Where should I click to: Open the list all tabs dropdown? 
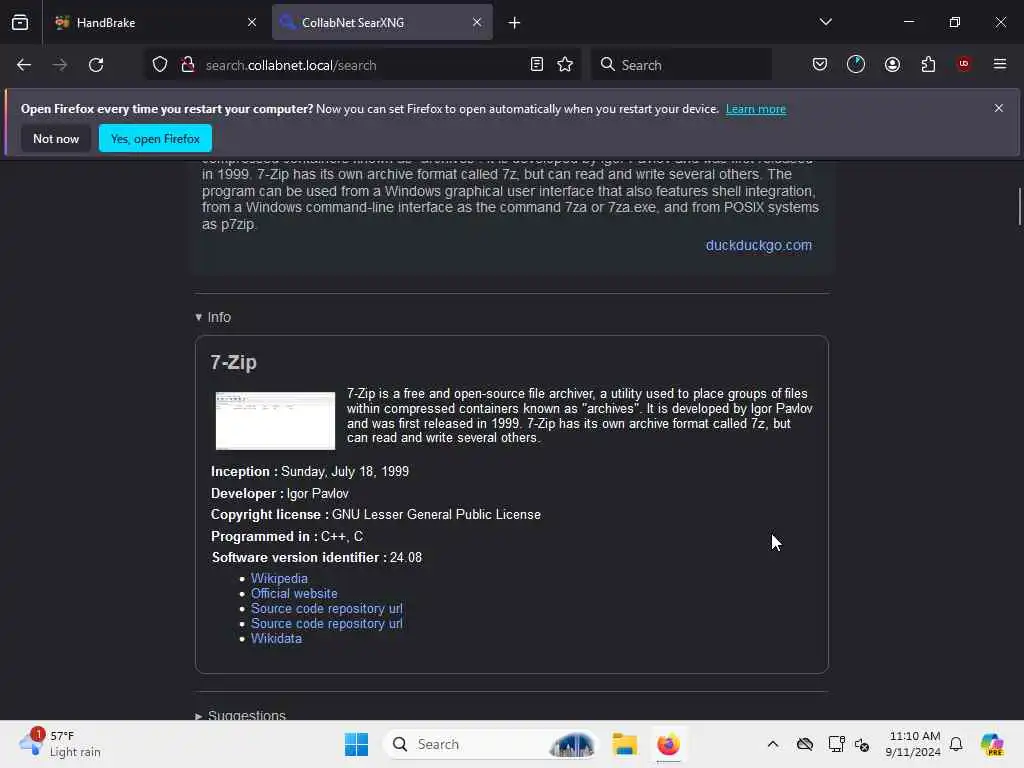825,22
